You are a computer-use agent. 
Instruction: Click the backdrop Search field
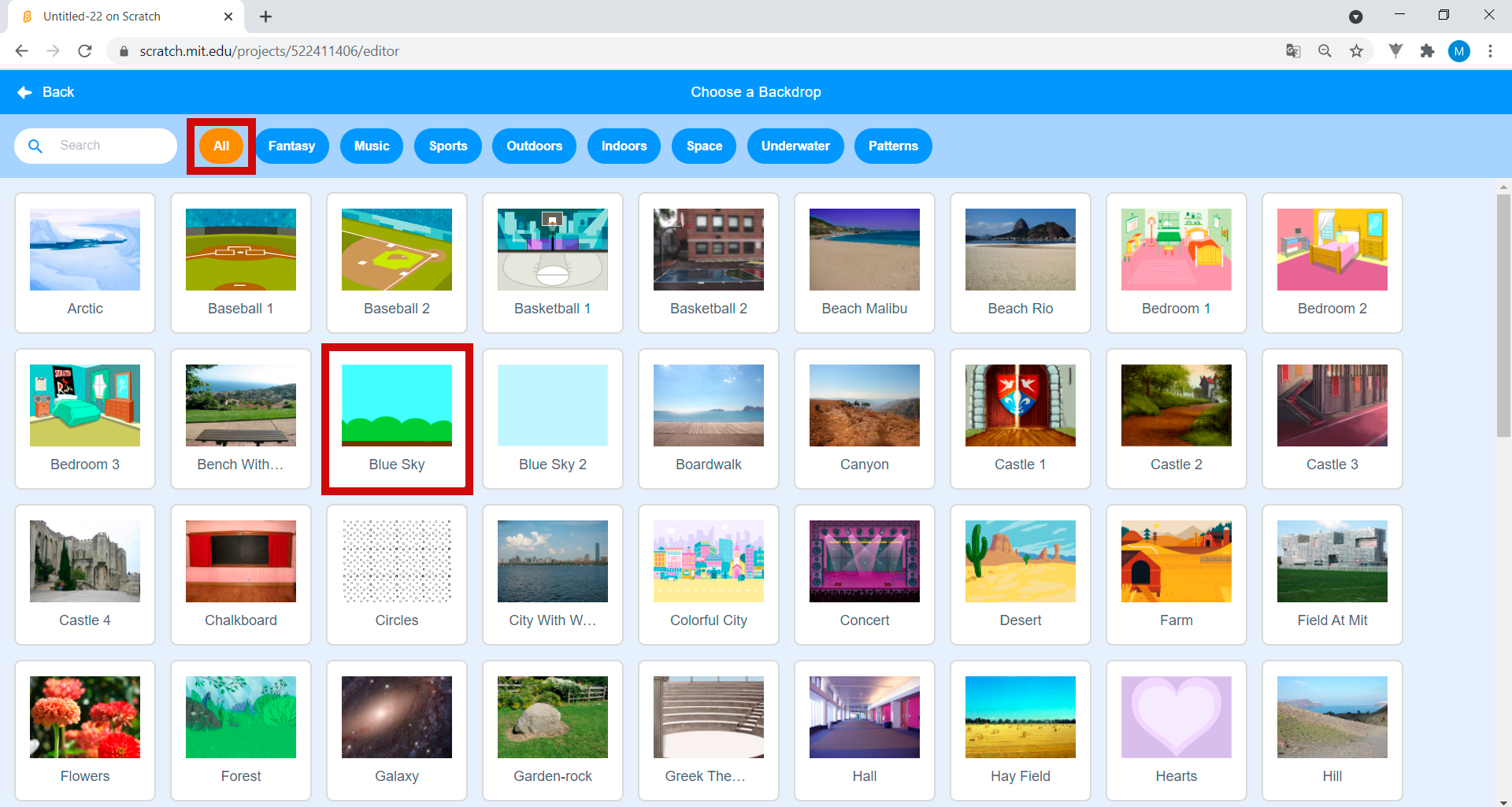[96, 146]
